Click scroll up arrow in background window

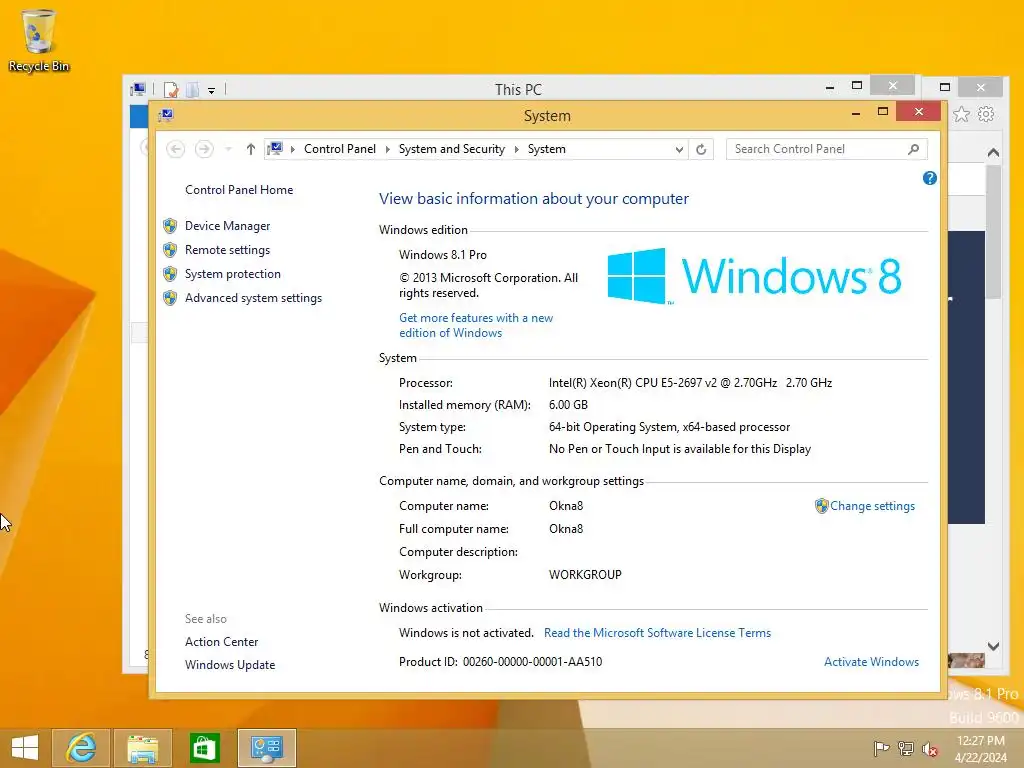pyautogui.click(x=993, y=153)
